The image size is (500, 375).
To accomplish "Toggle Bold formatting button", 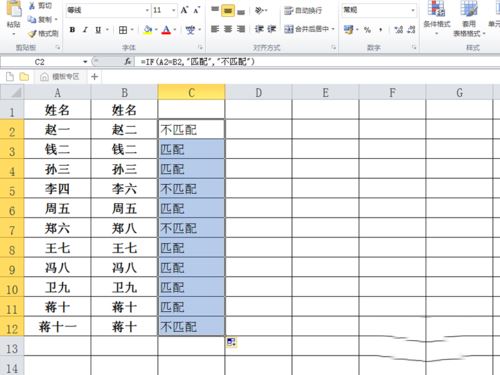I will [x=72, y=30].
